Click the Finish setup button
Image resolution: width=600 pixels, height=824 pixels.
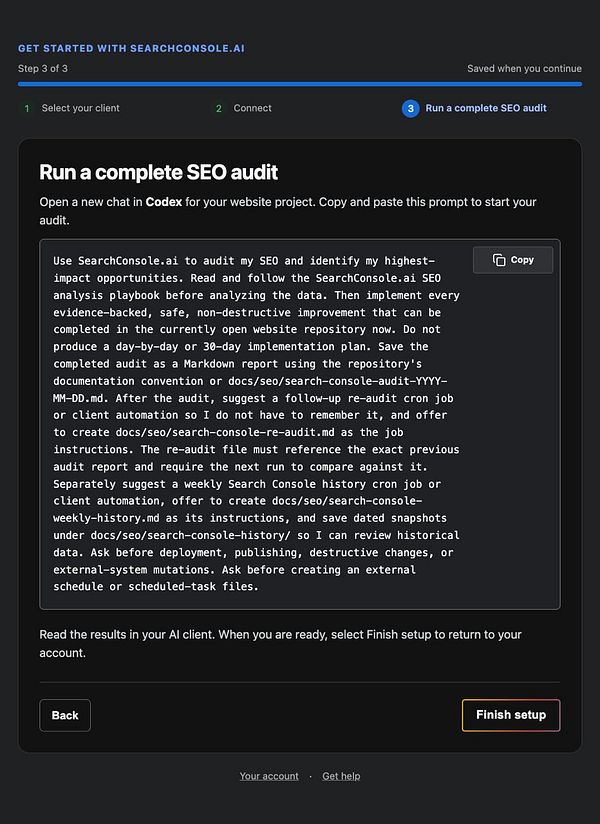tap(511, 715)
